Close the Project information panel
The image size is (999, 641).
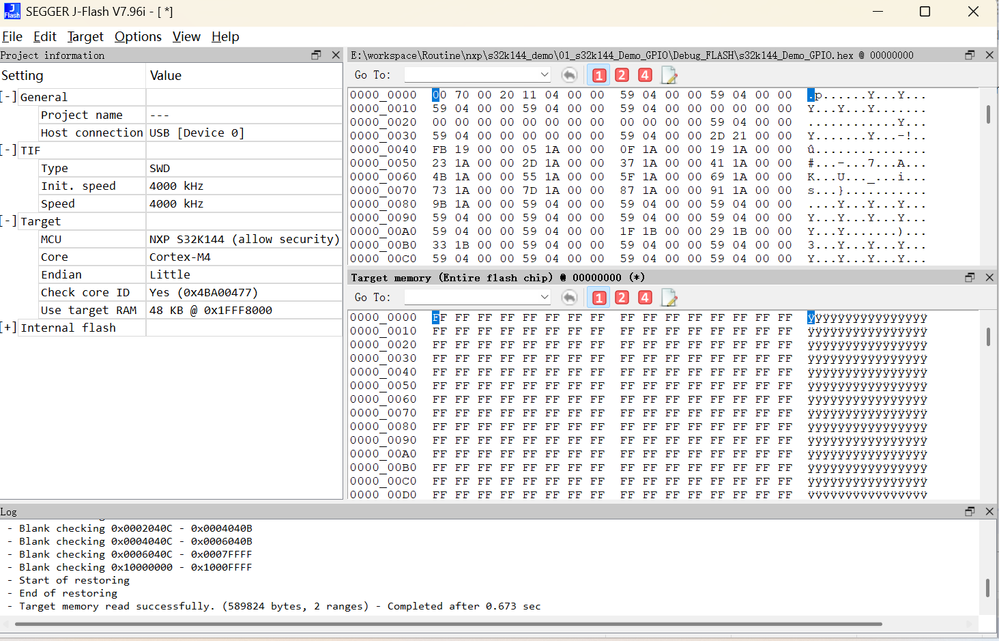pyautogui.click(x=336, y=55)
